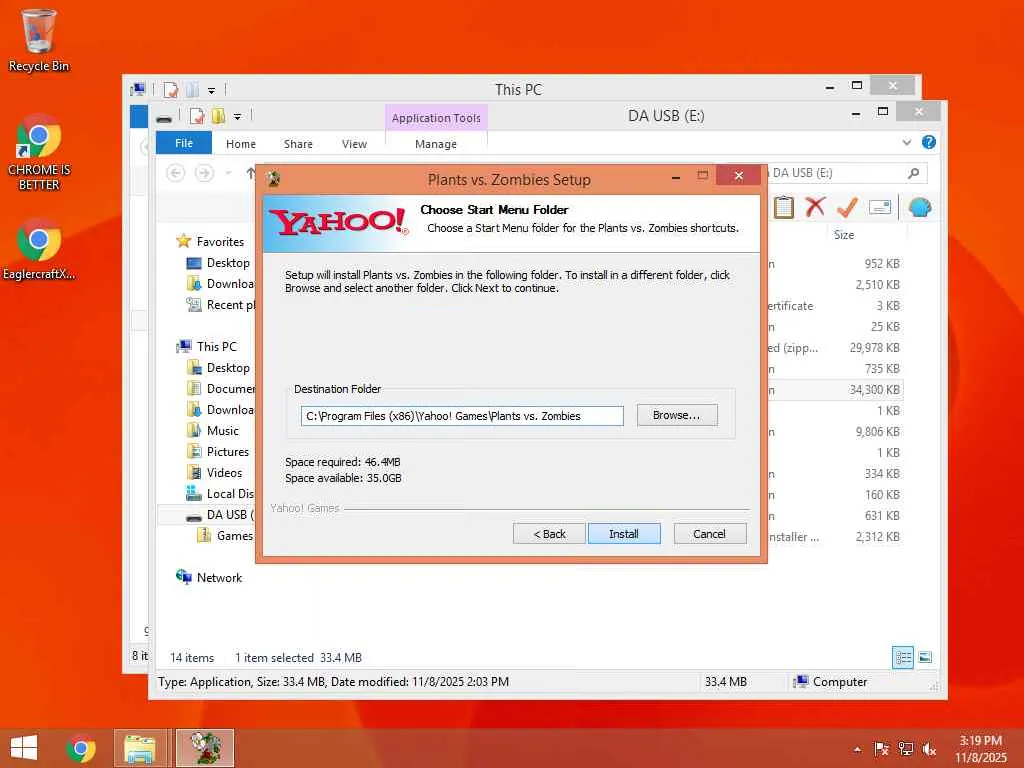The width and height of the screenshot is (1024, 768).
Task: Select the file row sized 34,300 KB
Action: tap(835, 390)
